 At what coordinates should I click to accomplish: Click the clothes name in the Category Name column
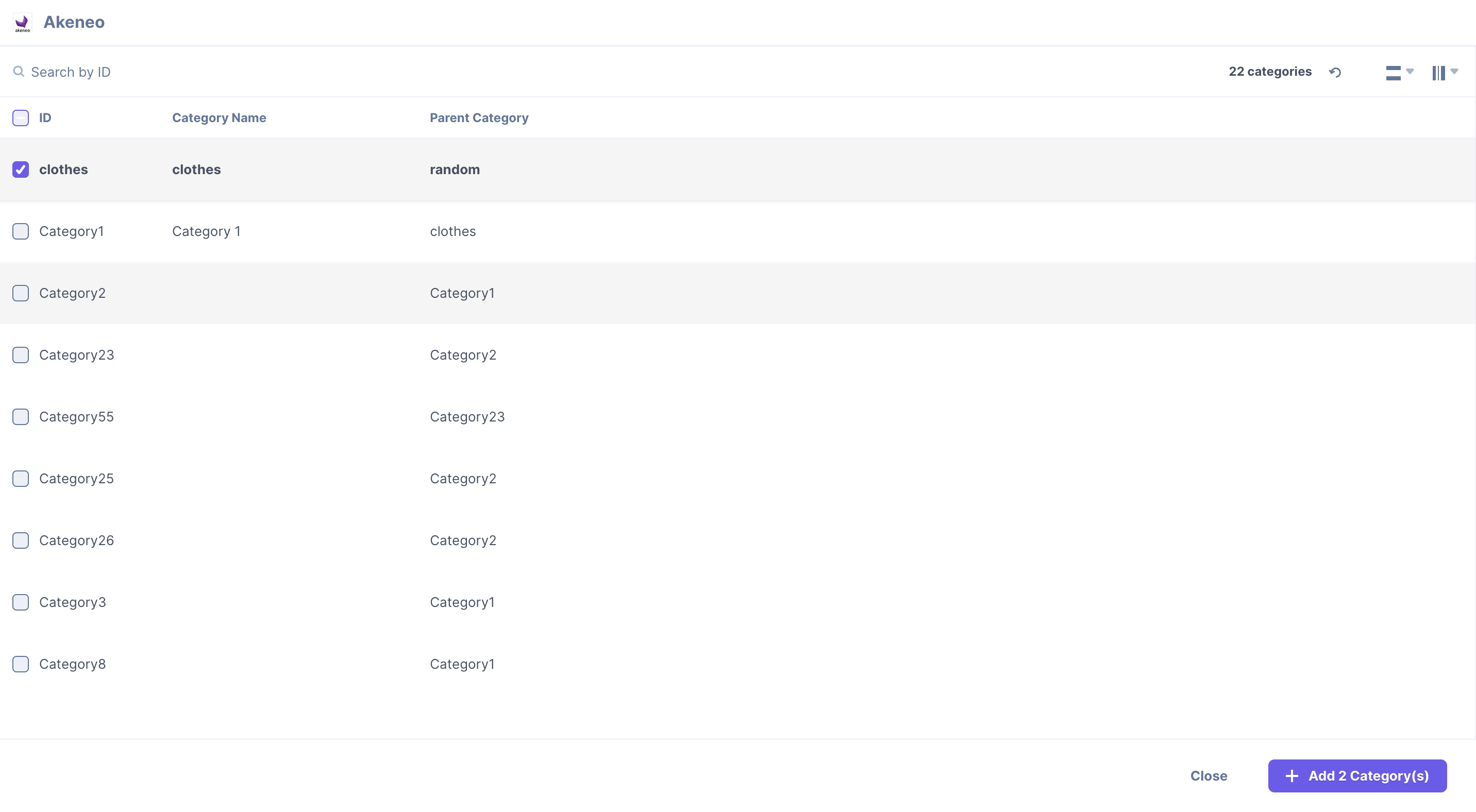tap(196, 170)
